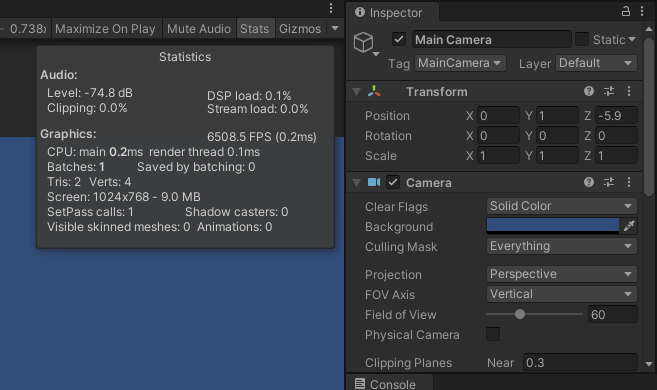Collapse the Transform component foldout
This screenshot has height=390, width=657.
(357, 91)
